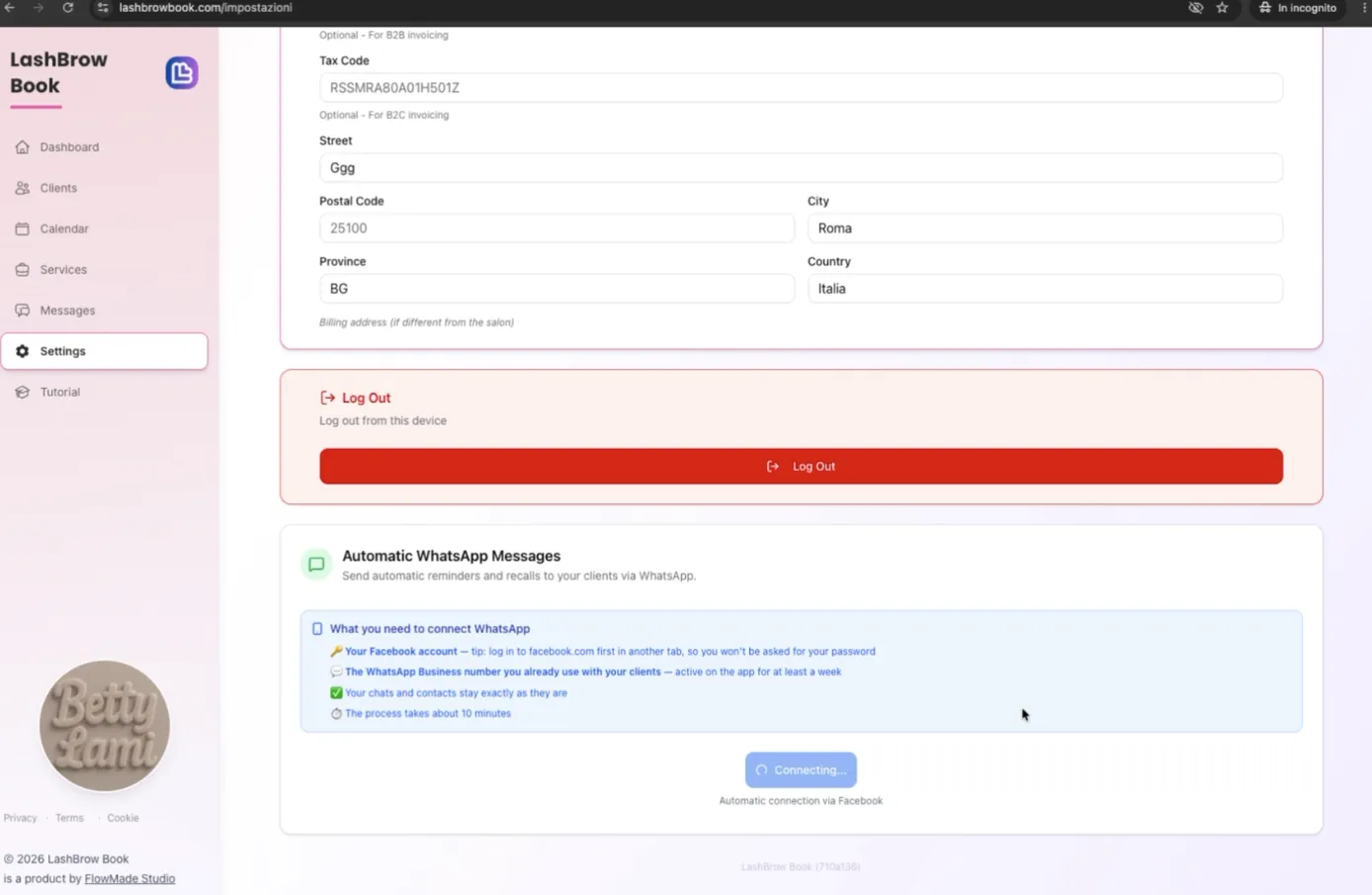
Task: Click the 'Automatic WhatsApp Messages' heading
Action: [x=451, y=556]
